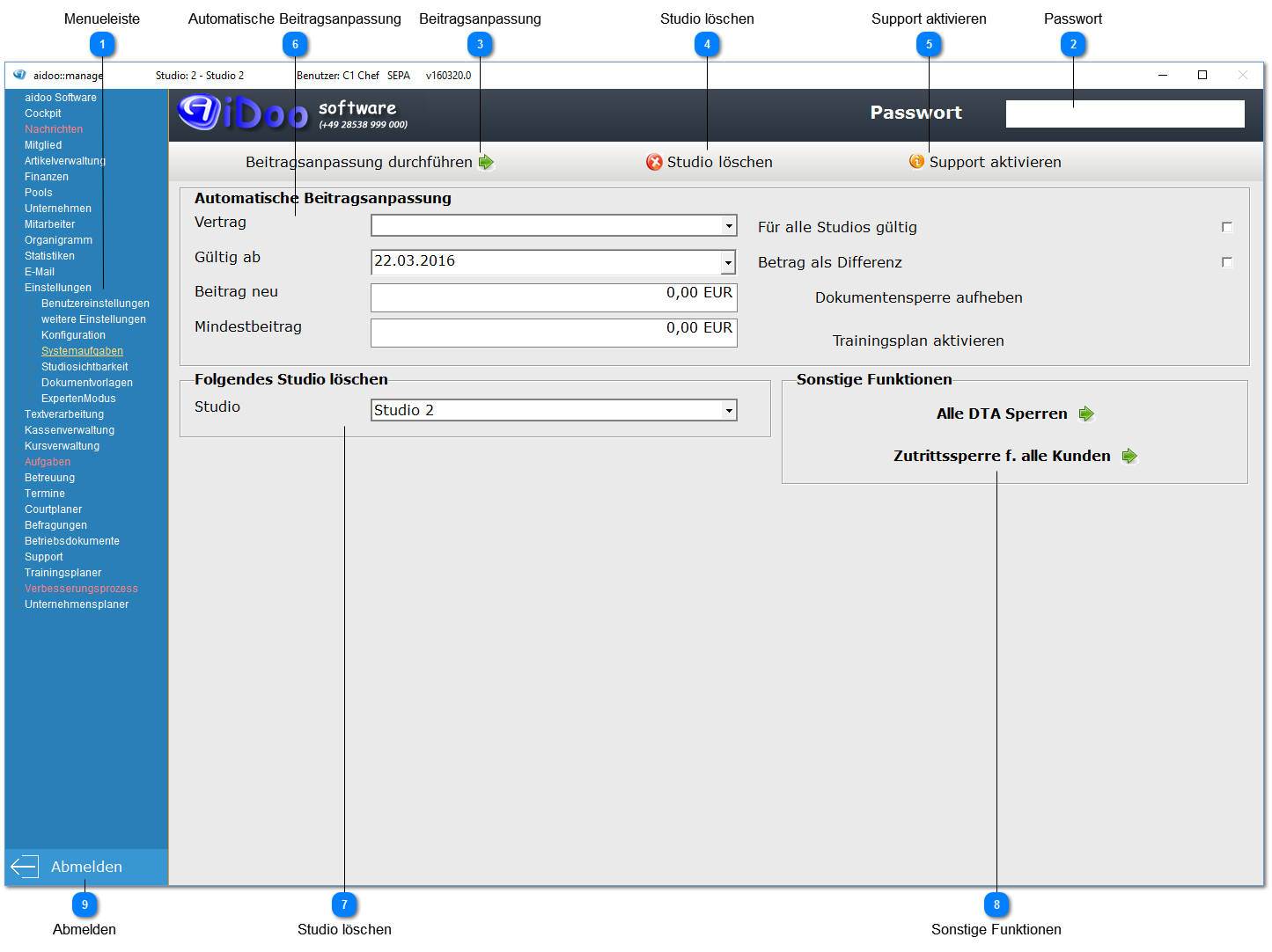Open Cockpit in the menu
The width and height of the screenshot is (1272, 952).
click(x=43, y=114)
